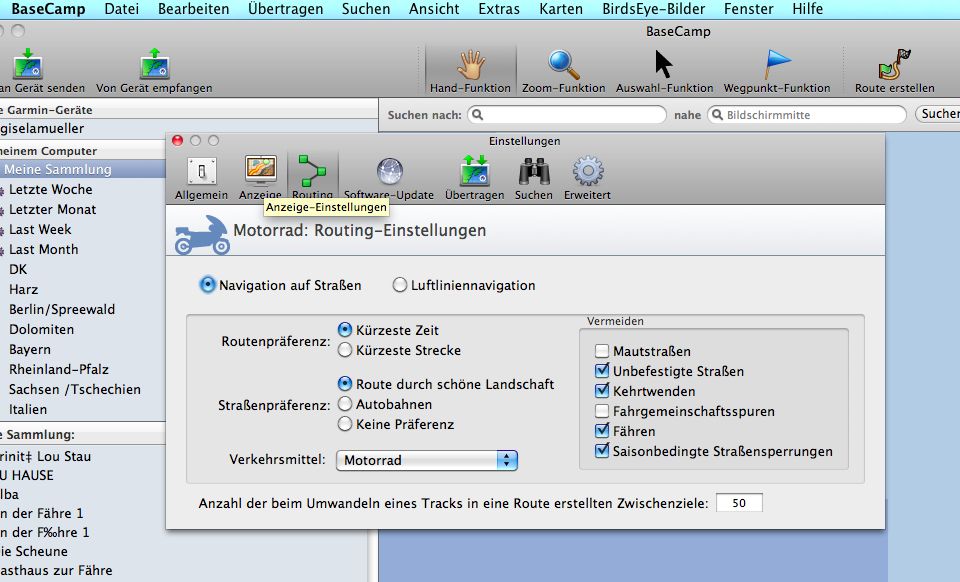Screen dimensions: 960x582
Task: Open the Datei menu
Action: click(121, 9)
